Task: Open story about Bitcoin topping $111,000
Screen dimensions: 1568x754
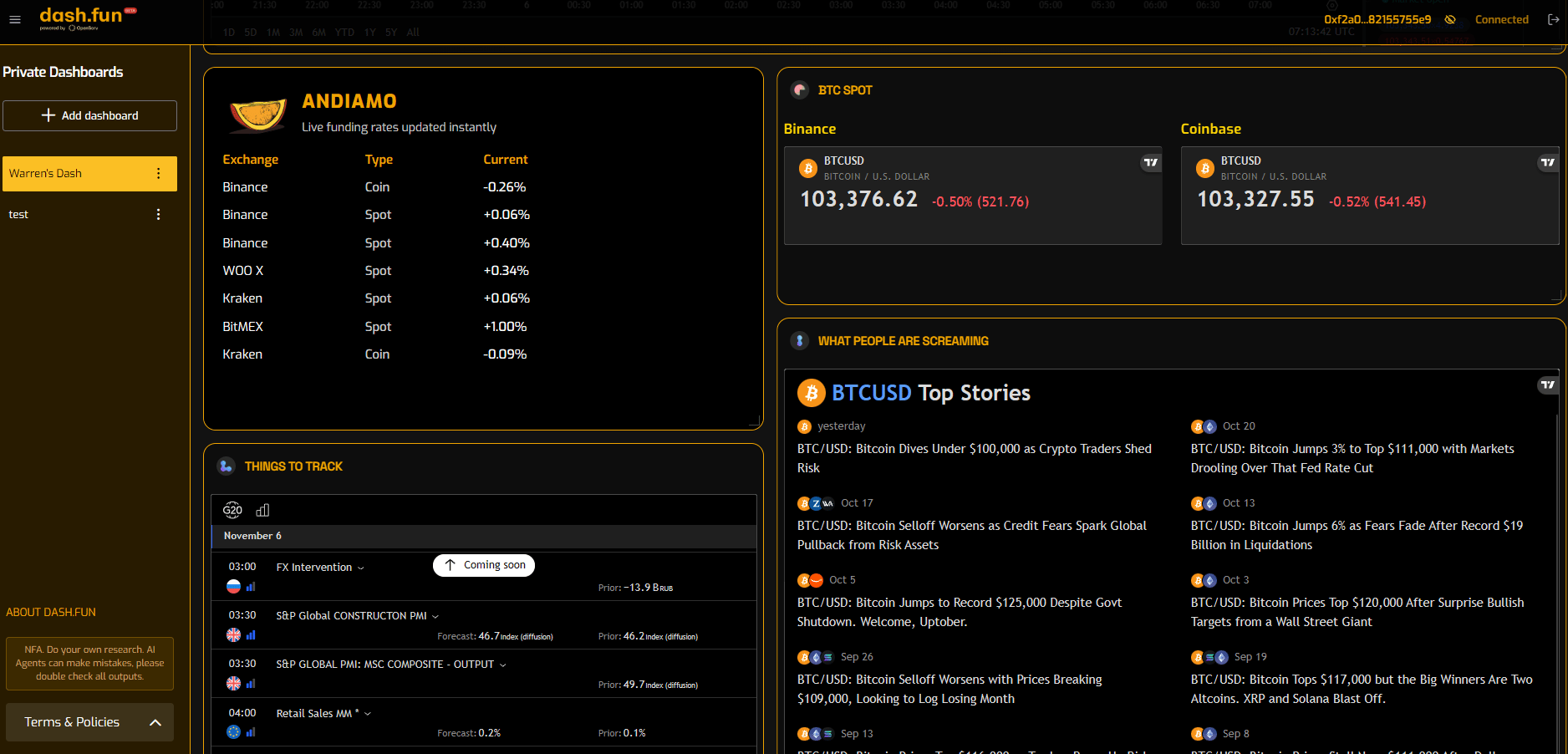Action: coord(1352,458)
